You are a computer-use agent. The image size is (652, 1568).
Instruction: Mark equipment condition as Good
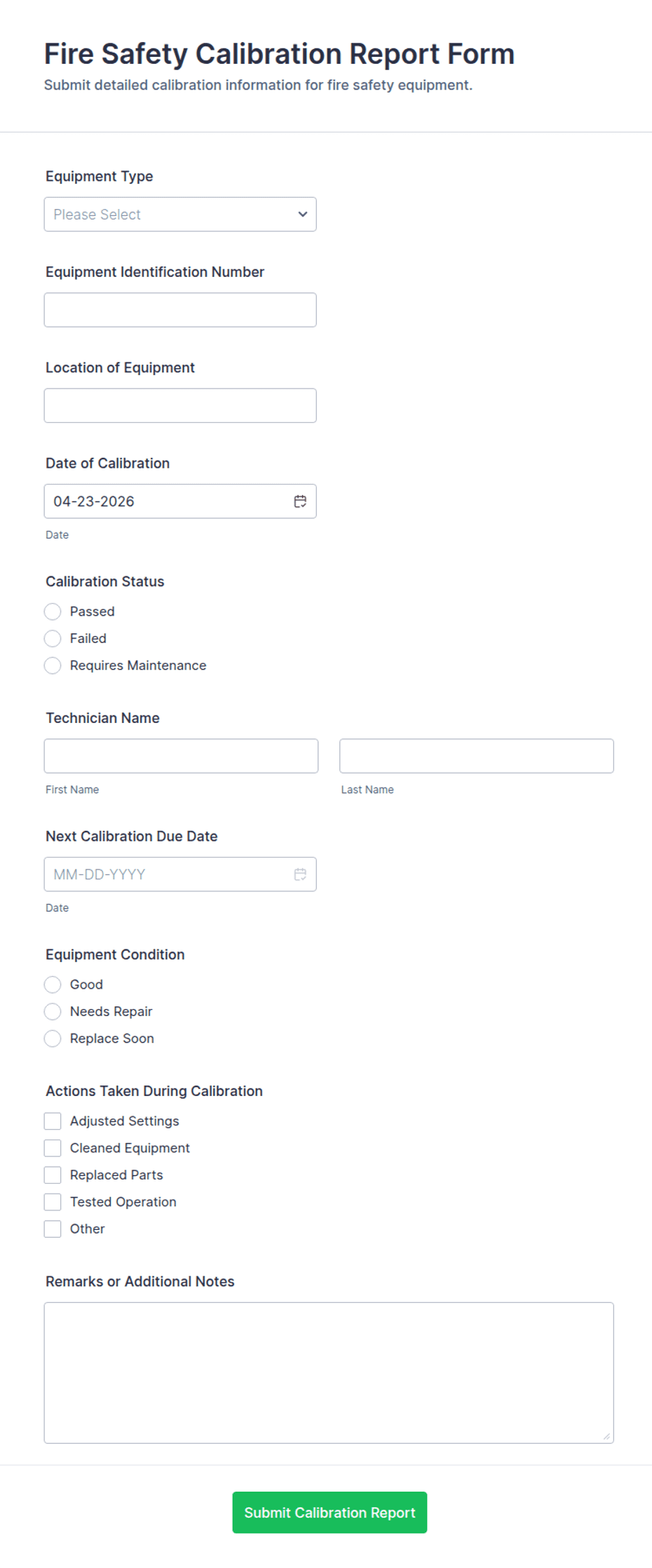[53, 985]
